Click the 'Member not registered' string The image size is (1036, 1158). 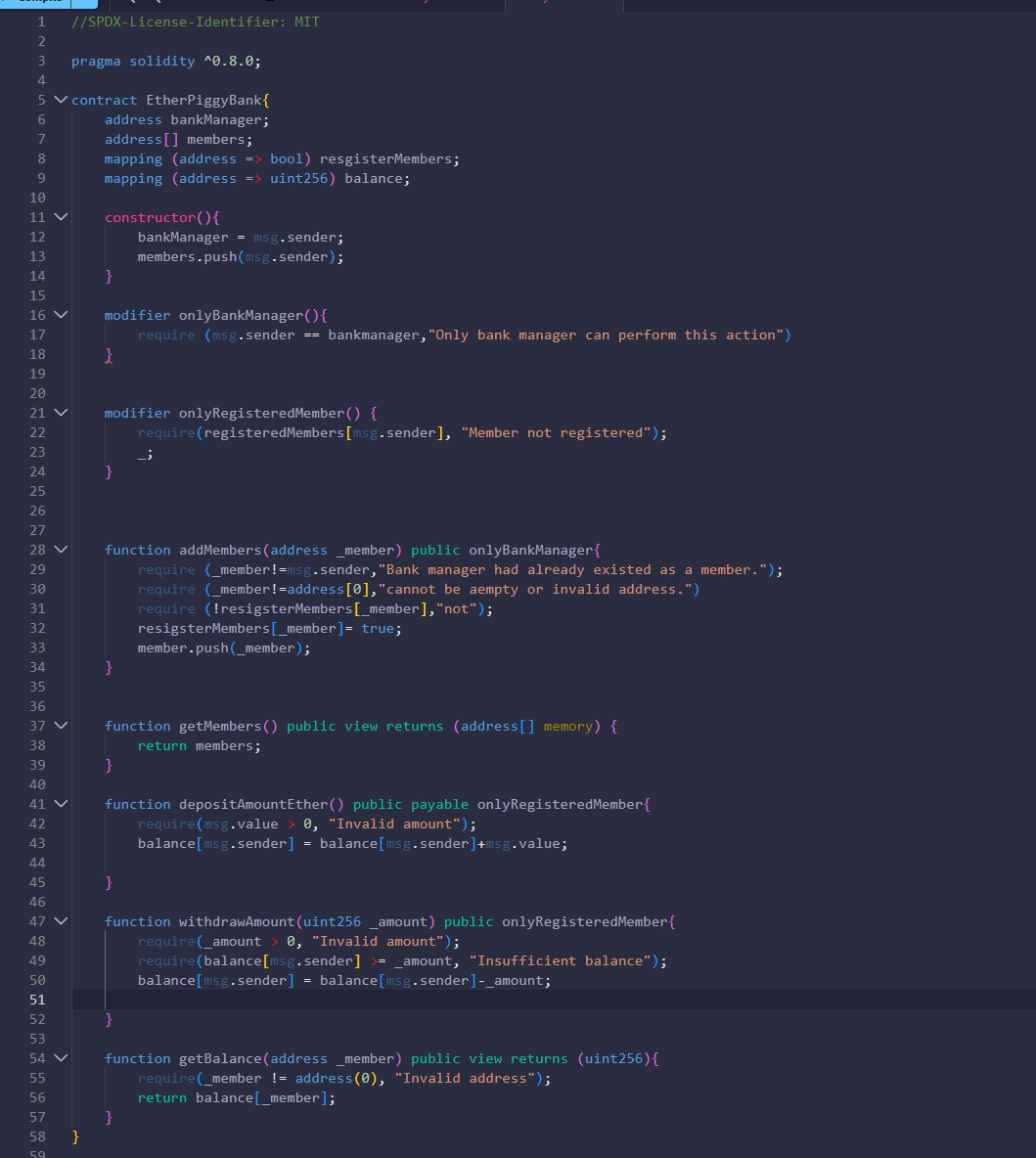click(556, 432)
